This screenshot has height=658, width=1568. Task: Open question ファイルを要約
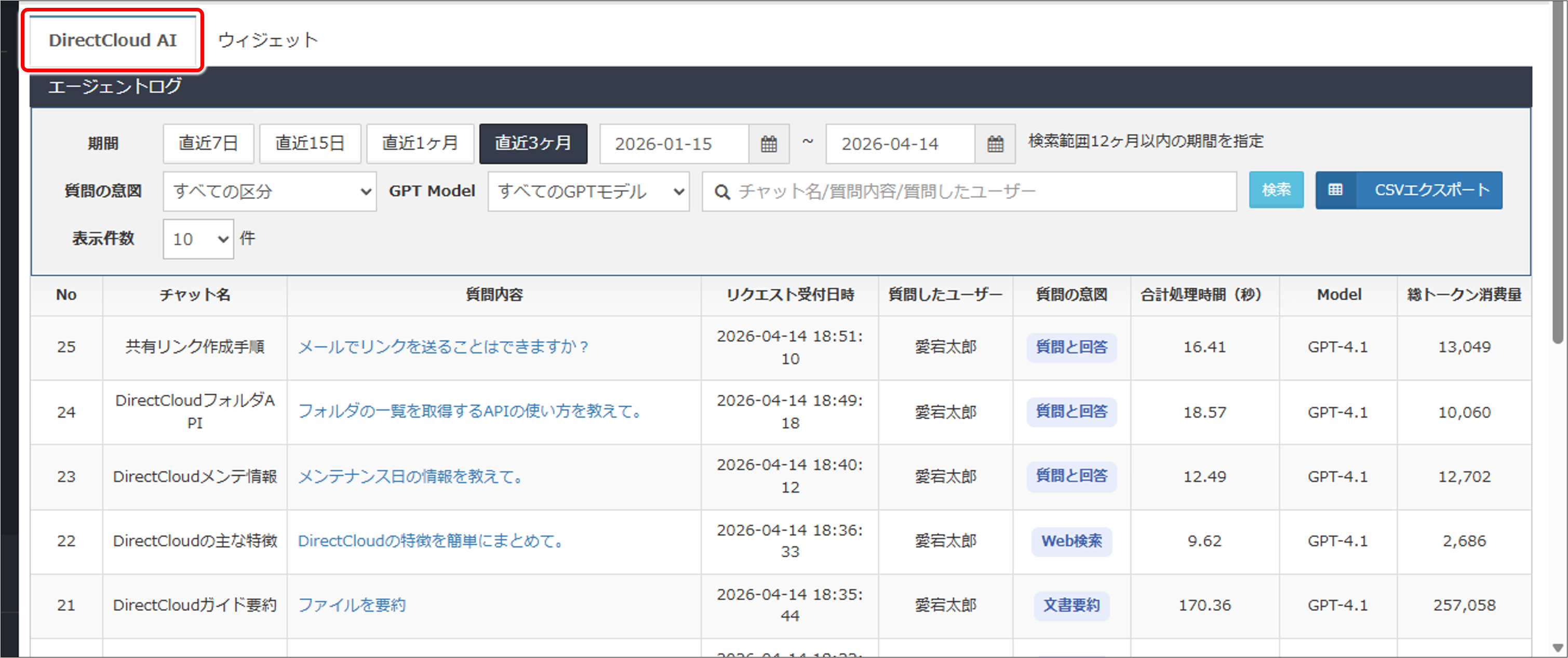pos(352,606)
